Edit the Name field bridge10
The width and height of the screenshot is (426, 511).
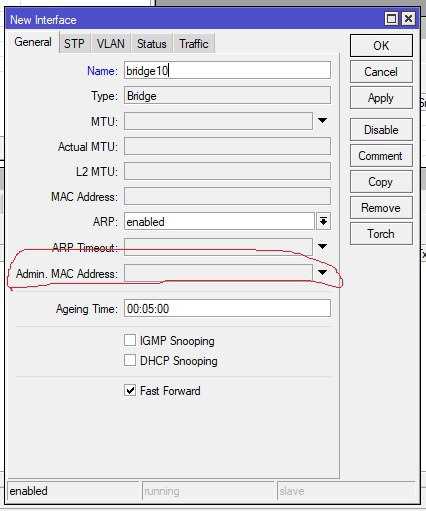227,70
